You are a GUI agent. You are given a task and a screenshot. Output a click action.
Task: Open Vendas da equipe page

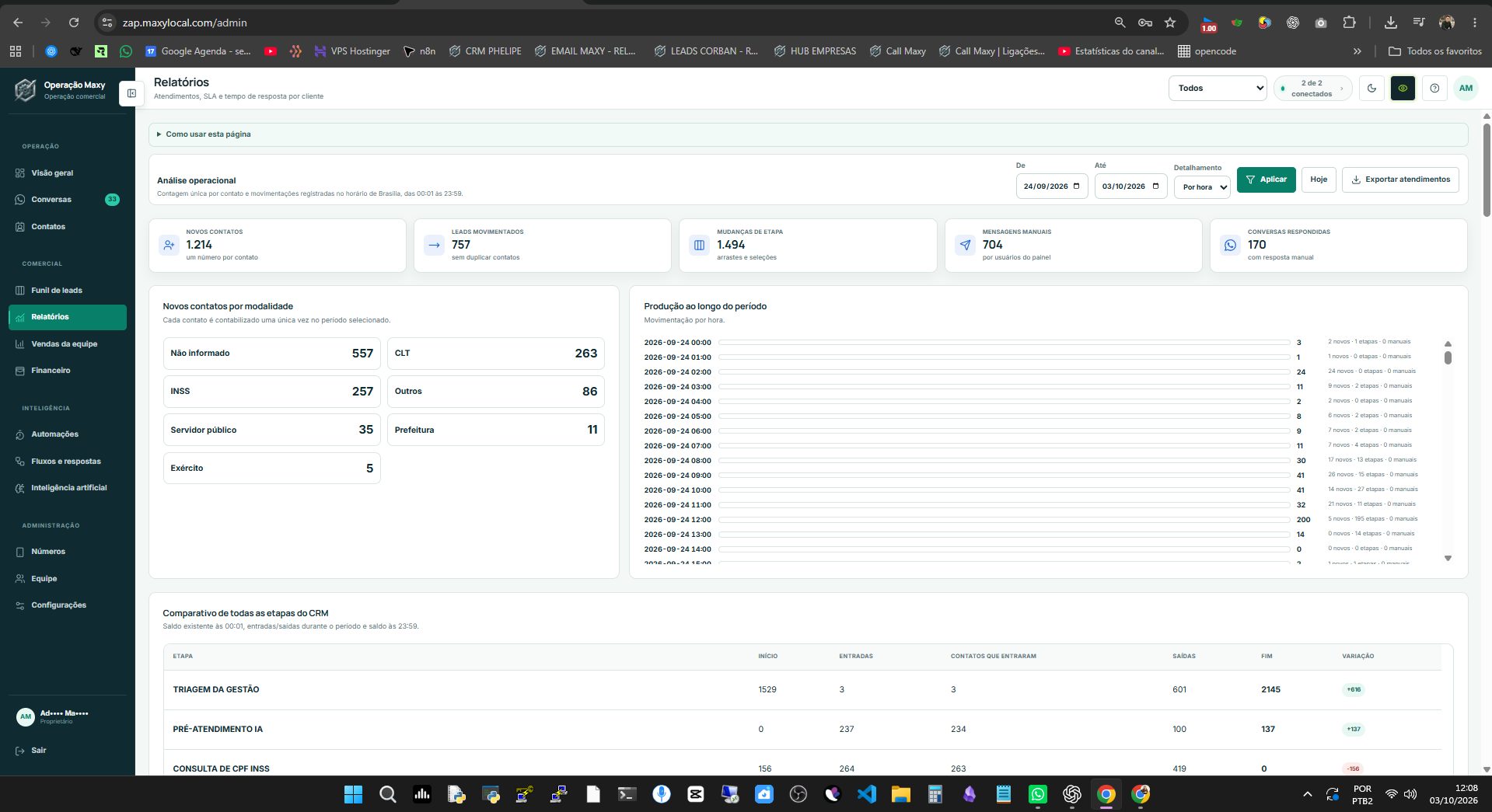(67, 344)
